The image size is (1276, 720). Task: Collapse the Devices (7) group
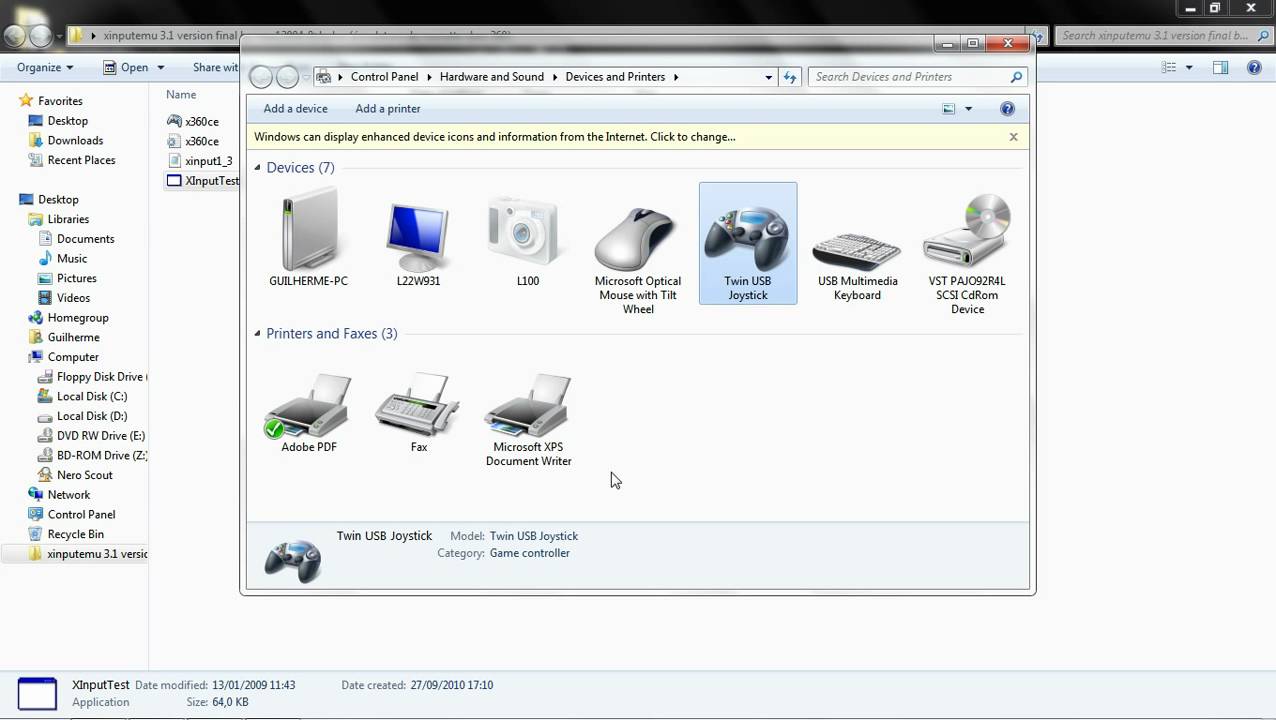257,168
